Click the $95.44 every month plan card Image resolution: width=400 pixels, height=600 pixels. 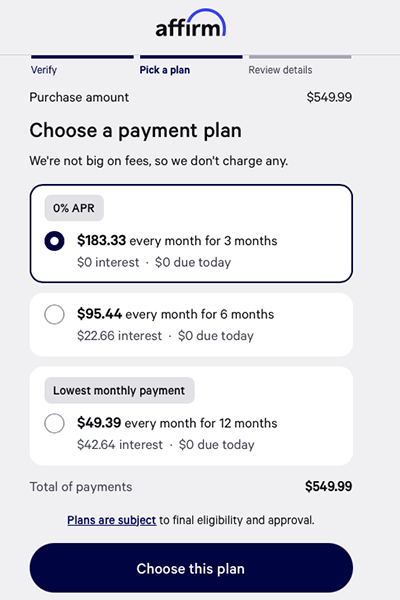[191, 325]
